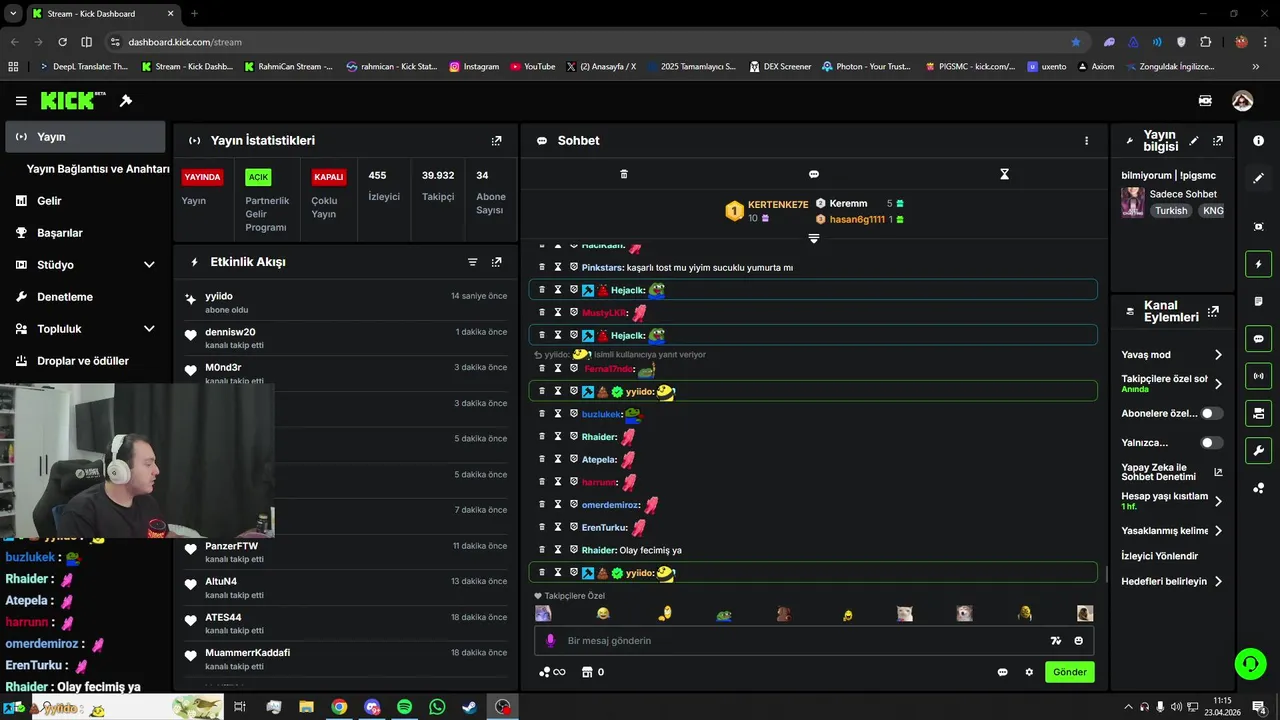Select the frog emote in the emote row
Viewport: 1280px width, 720px height.
[724, 615]
